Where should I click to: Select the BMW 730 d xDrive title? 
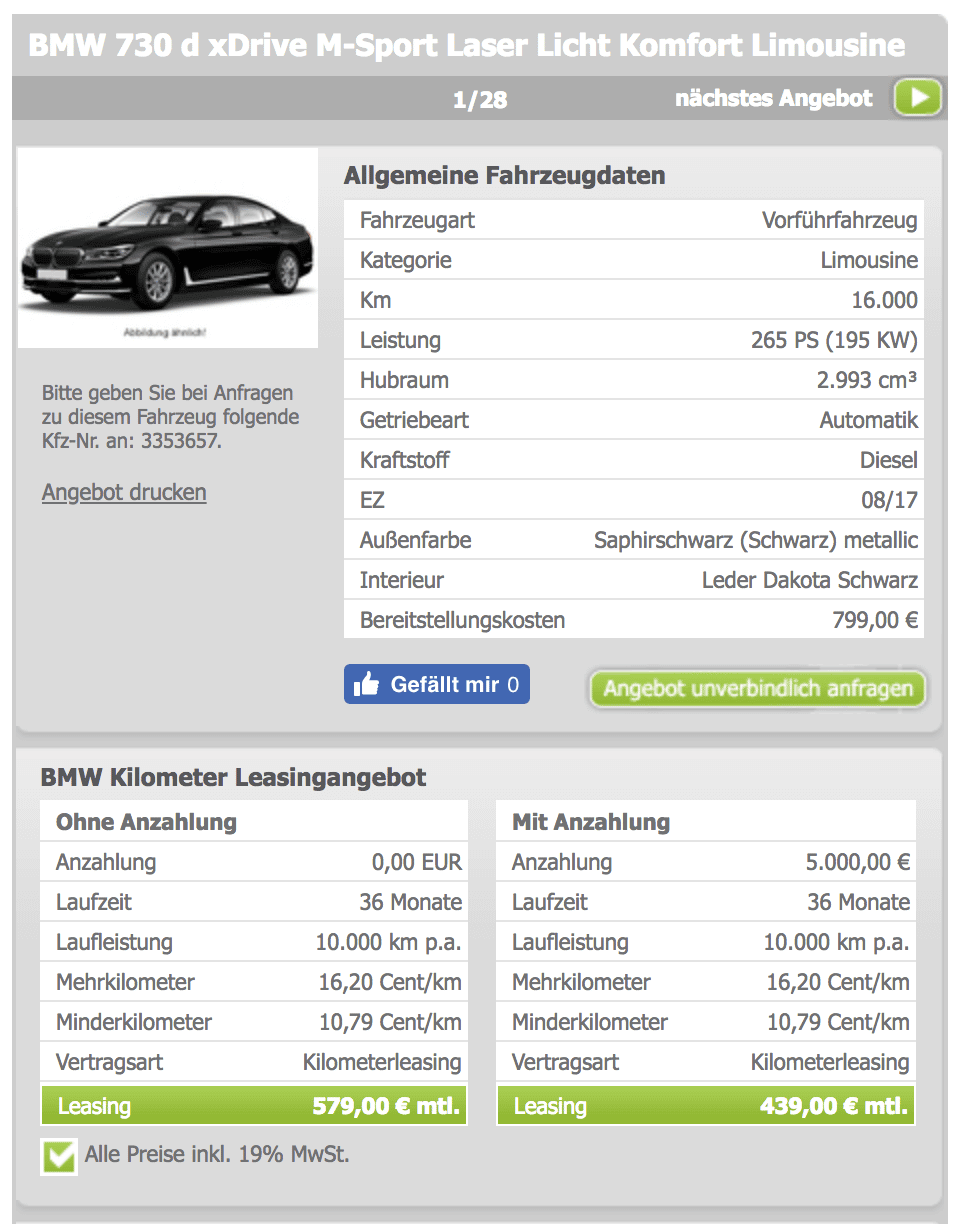(x=467, y=45)
